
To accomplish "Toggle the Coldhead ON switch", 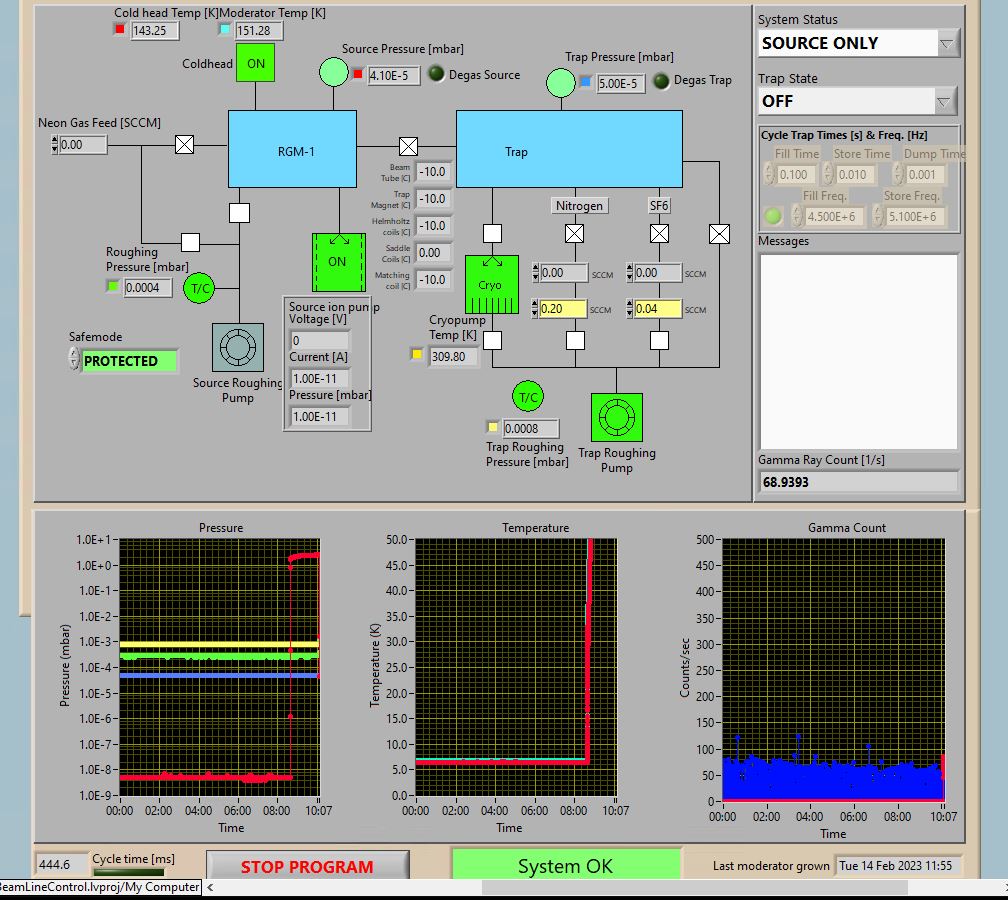I will coord(256,63).
